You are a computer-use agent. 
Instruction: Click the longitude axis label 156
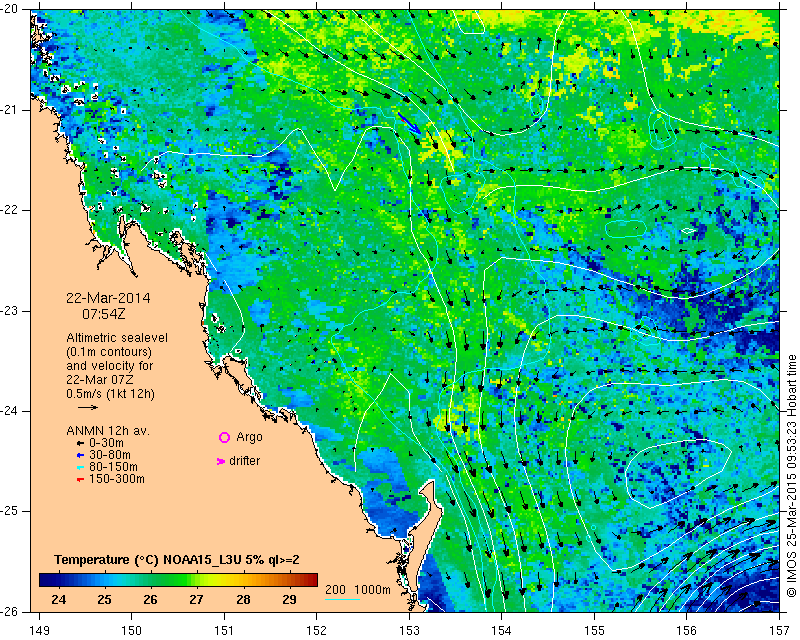(x=686, y=631)
